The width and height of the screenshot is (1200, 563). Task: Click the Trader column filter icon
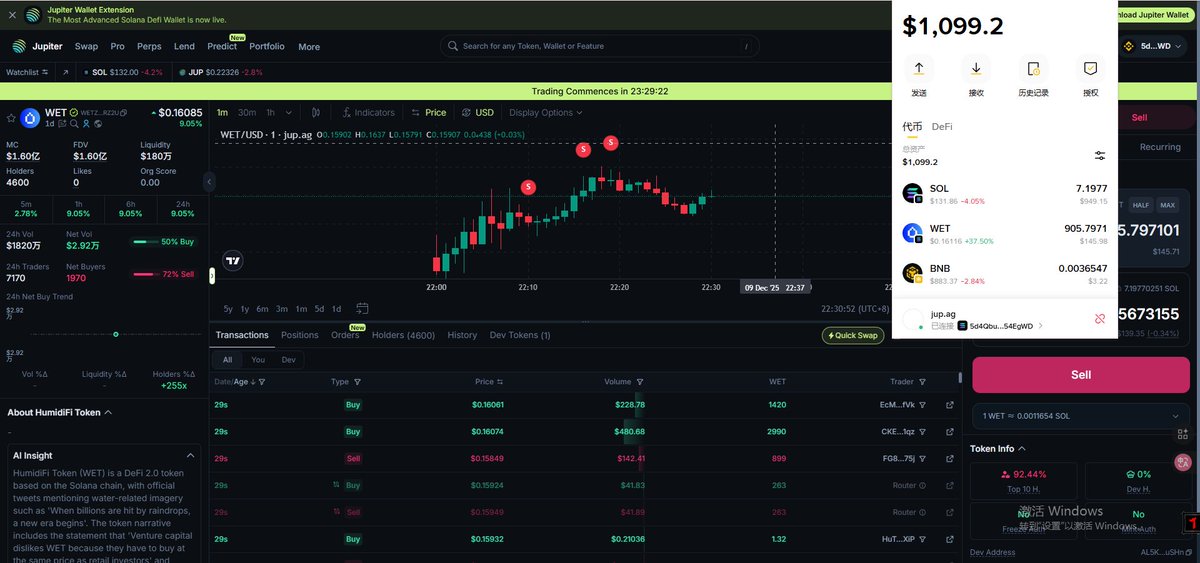point(923,382)
